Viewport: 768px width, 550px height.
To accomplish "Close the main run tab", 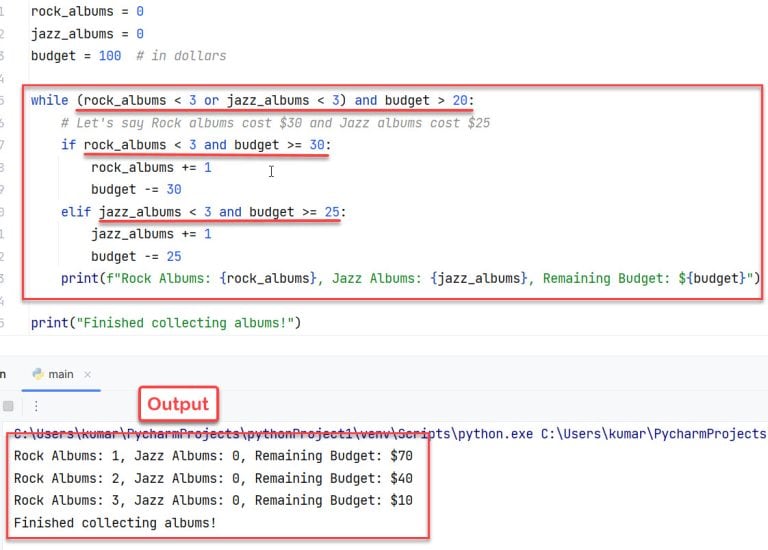I will pos(88,375).
